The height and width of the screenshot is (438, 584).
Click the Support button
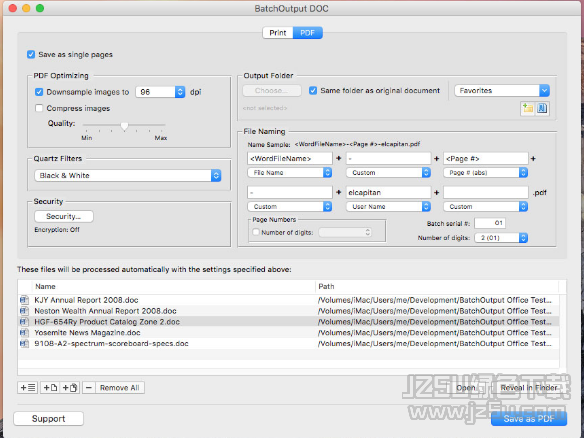pyautogui.click(x=48, y=418)
